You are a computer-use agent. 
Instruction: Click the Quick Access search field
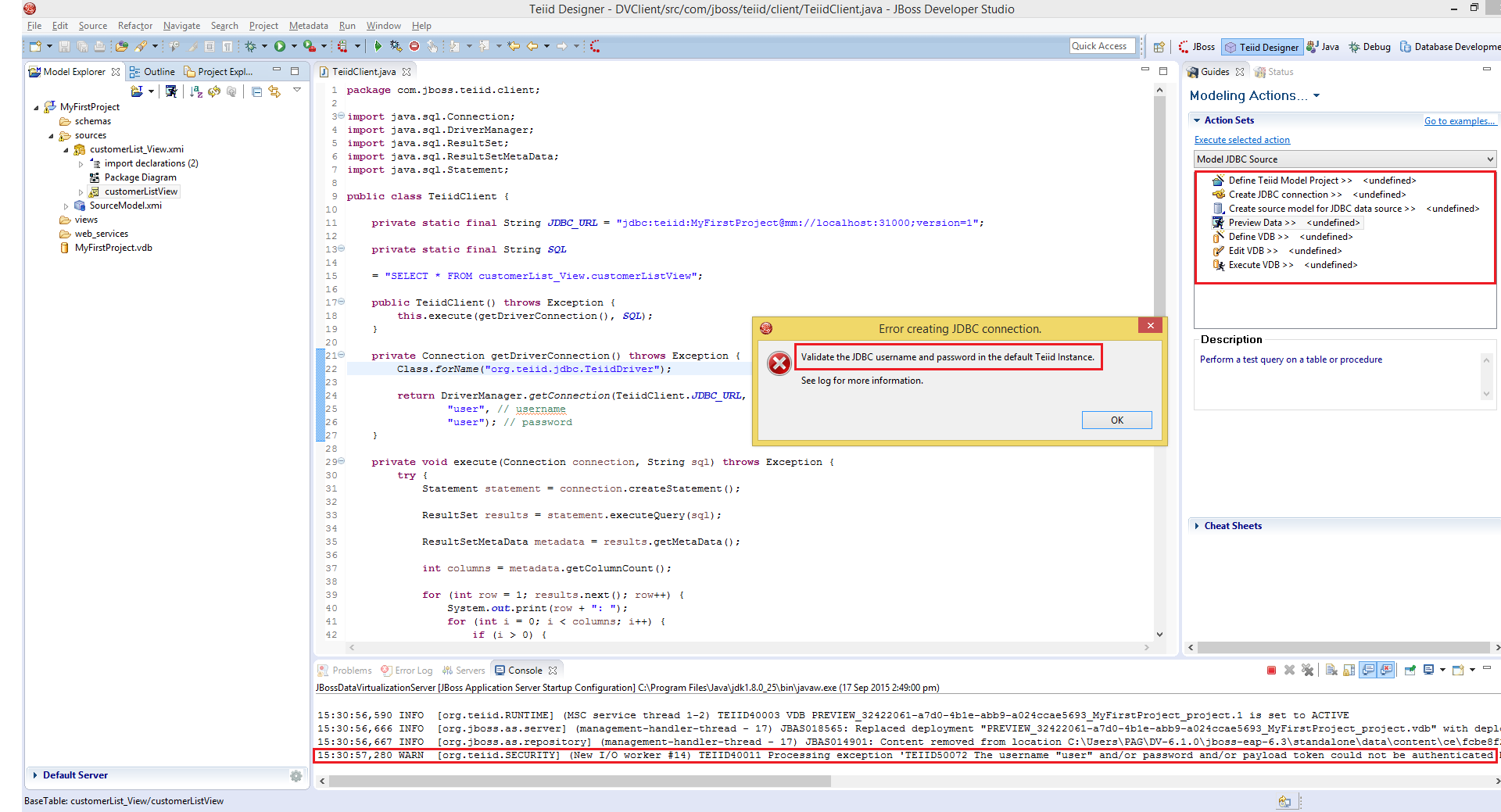pyautogui.click(x=1102, y=45)
